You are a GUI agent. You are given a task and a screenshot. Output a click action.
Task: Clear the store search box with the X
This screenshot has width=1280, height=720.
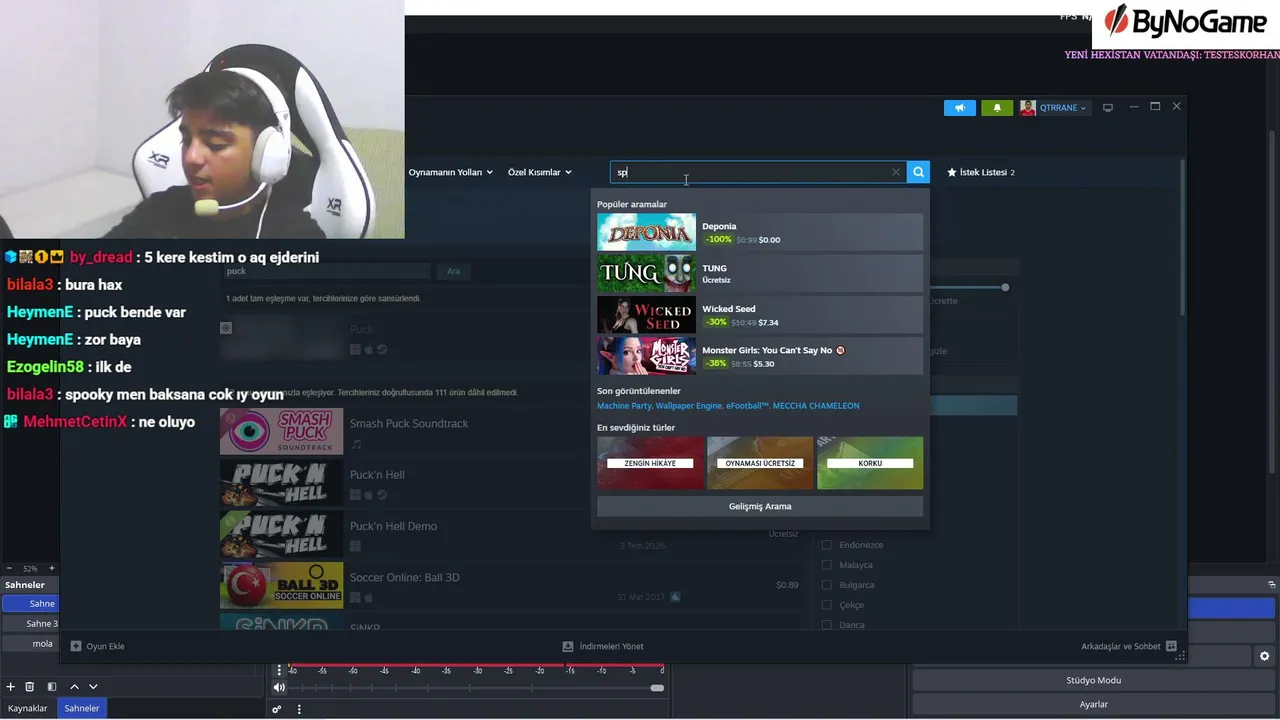coord(896,172)
